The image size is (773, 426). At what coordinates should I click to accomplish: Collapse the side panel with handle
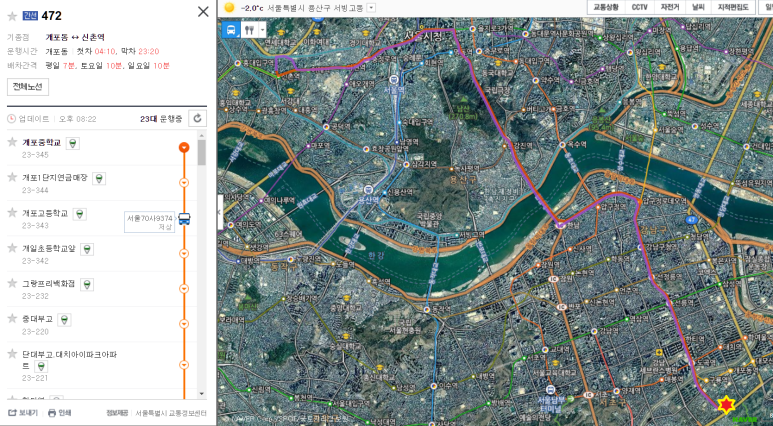[x=220, y=213]
